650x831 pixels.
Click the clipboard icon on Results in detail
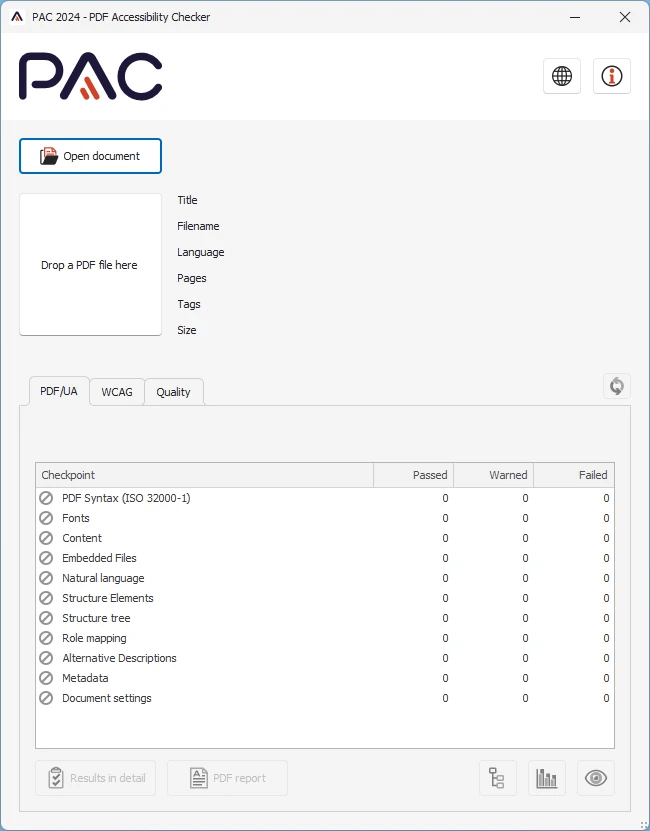coord(56,778)
